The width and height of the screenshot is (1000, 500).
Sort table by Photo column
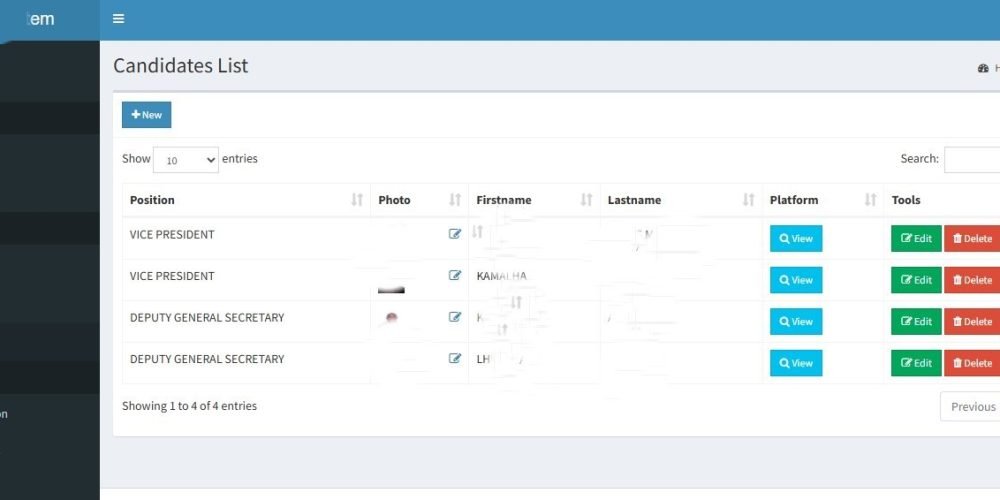pyautogui.click(x=418, y=200)
